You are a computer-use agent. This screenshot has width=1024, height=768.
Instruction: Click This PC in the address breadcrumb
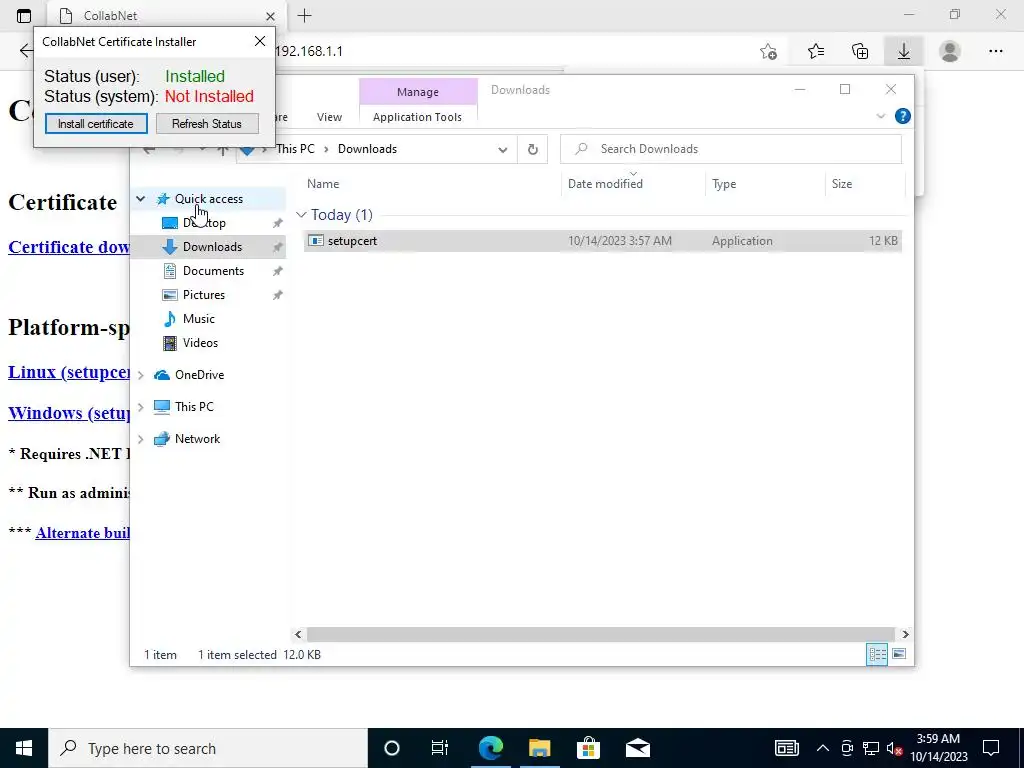295,149
